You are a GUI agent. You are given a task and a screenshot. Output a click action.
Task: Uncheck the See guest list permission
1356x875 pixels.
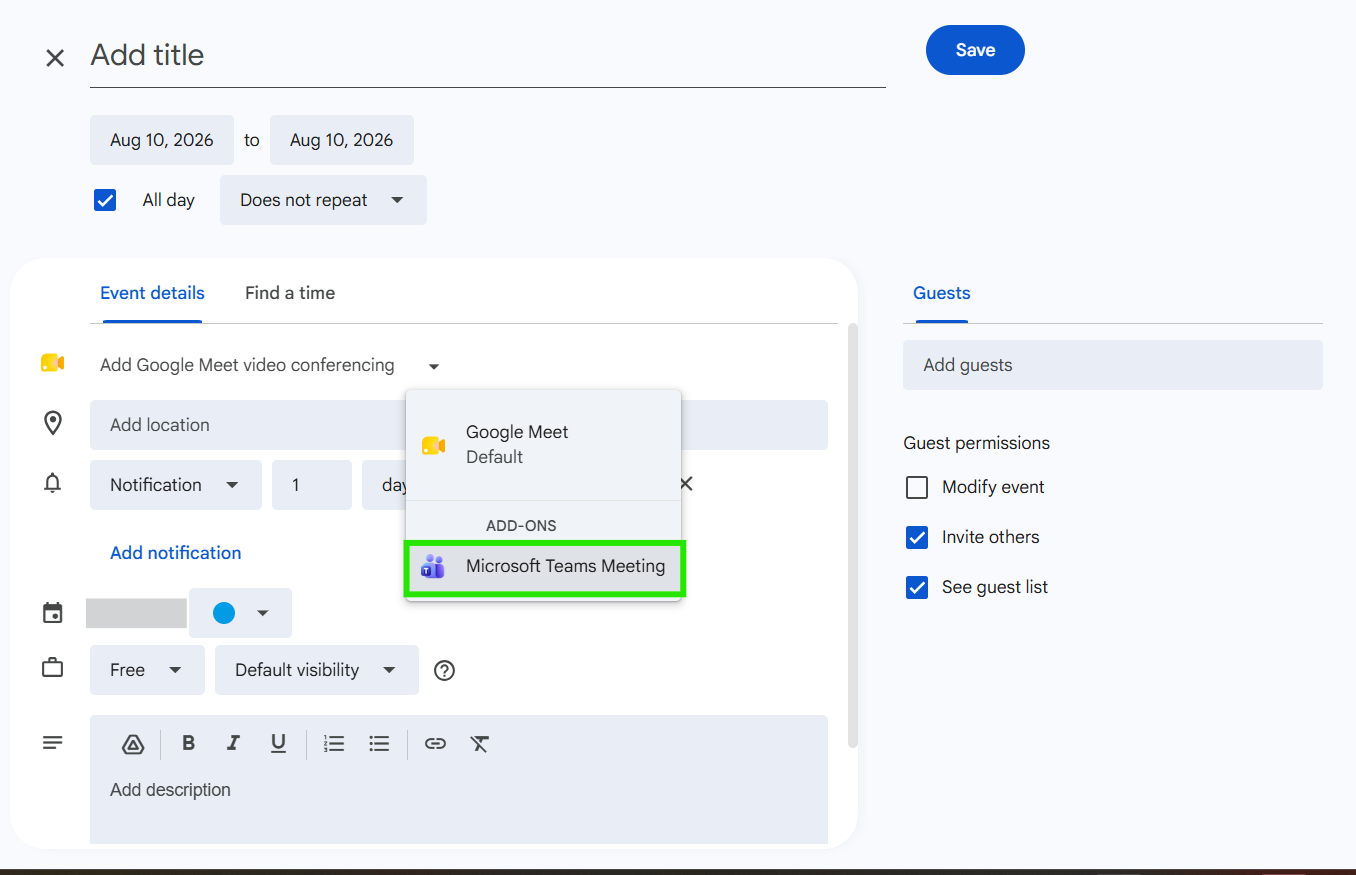[917, 587]
